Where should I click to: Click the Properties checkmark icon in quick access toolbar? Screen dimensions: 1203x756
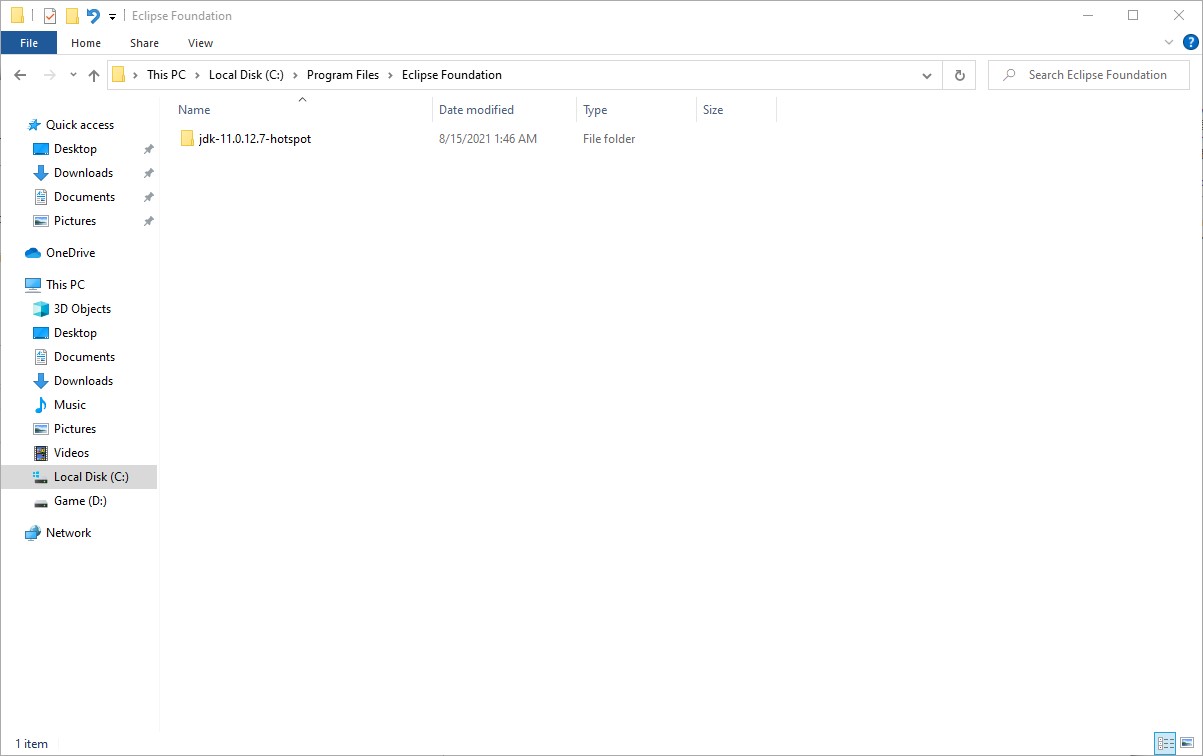coord(50,16)
